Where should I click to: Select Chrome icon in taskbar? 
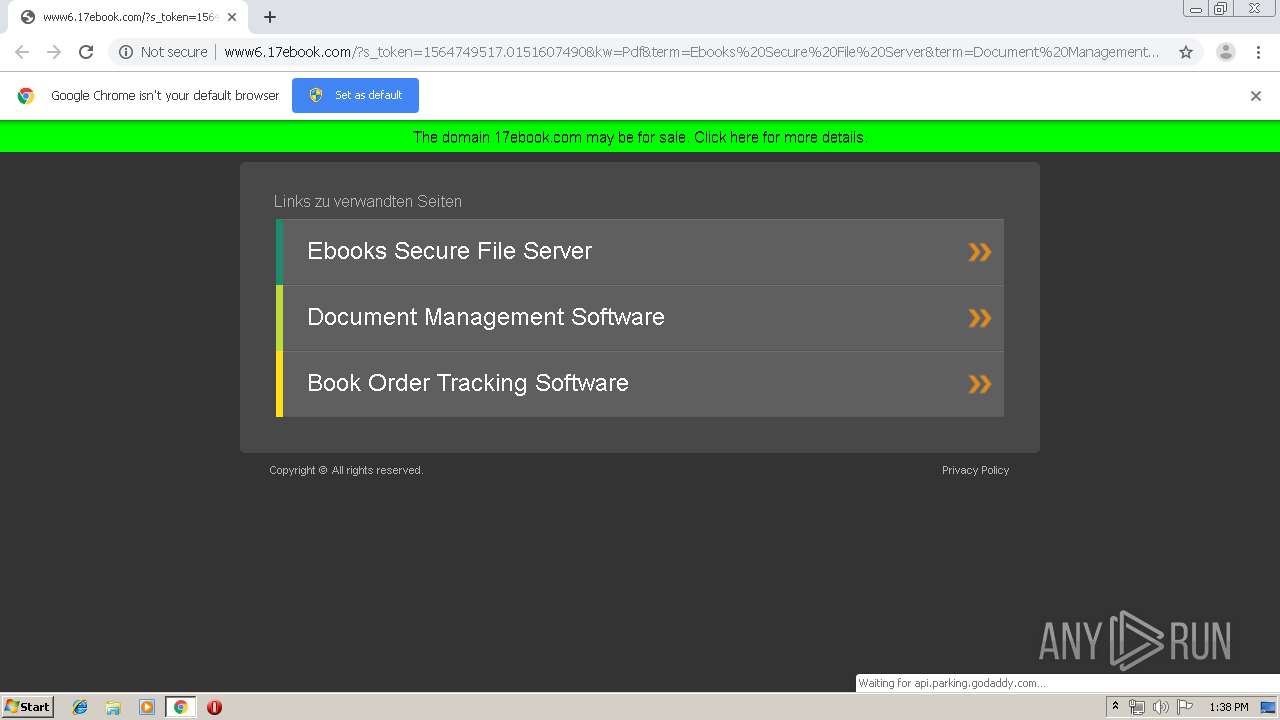pyautogui.click(x=180, y=707)
